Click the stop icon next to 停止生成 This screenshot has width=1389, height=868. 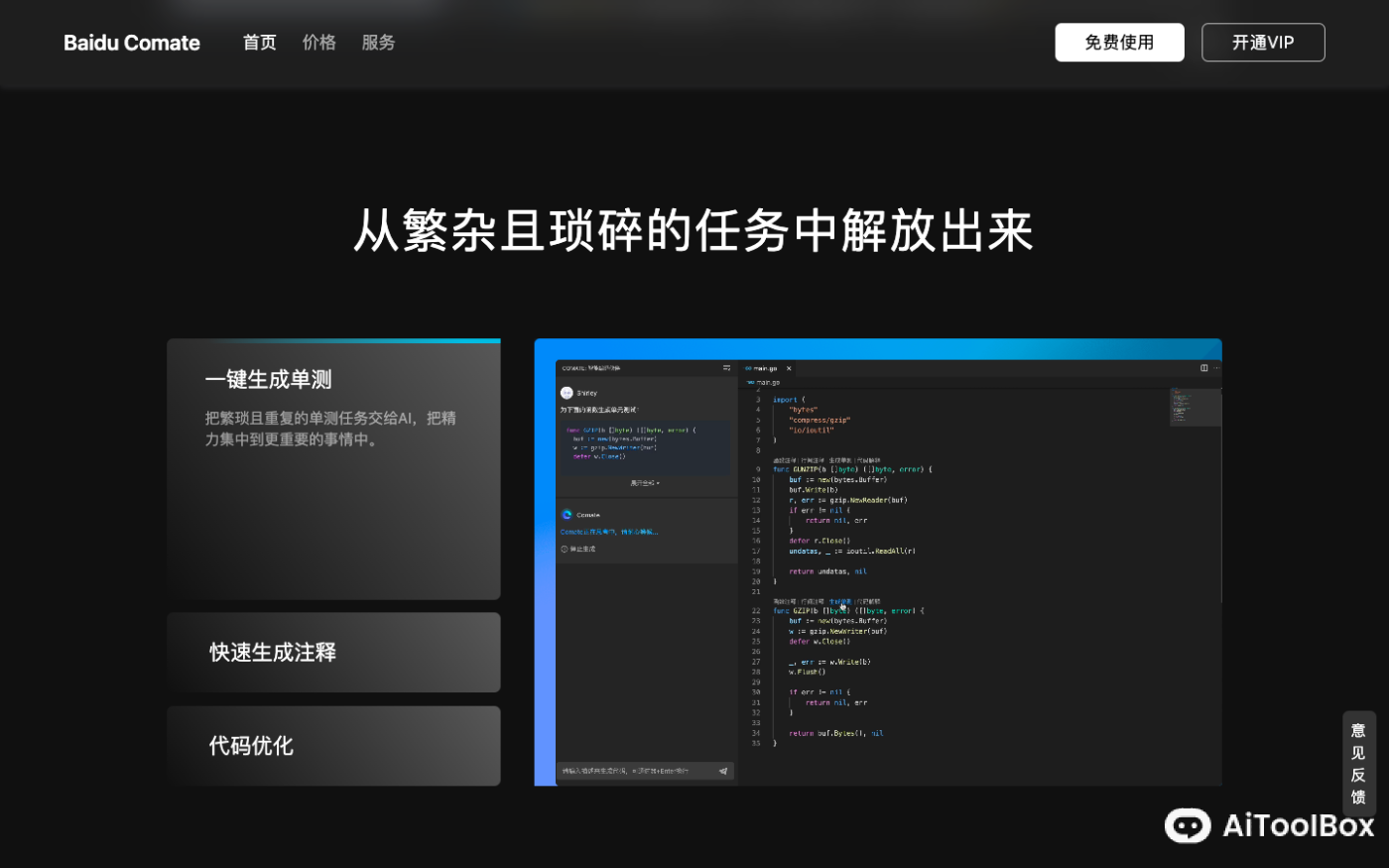tap(564, 549)
